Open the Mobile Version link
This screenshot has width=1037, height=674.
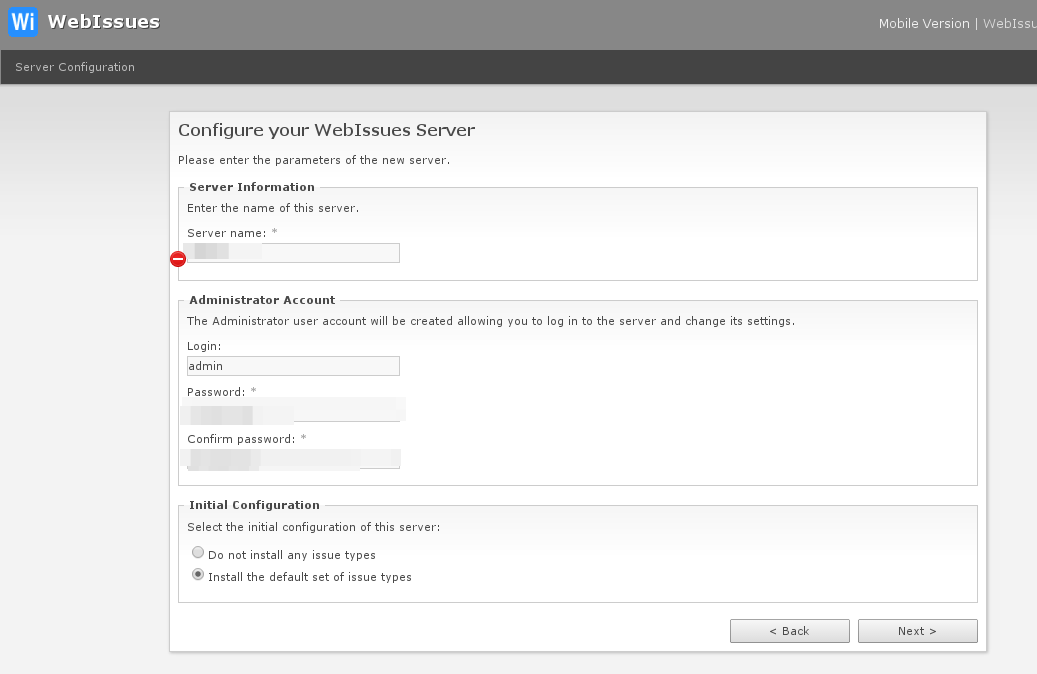pos(924,23)
